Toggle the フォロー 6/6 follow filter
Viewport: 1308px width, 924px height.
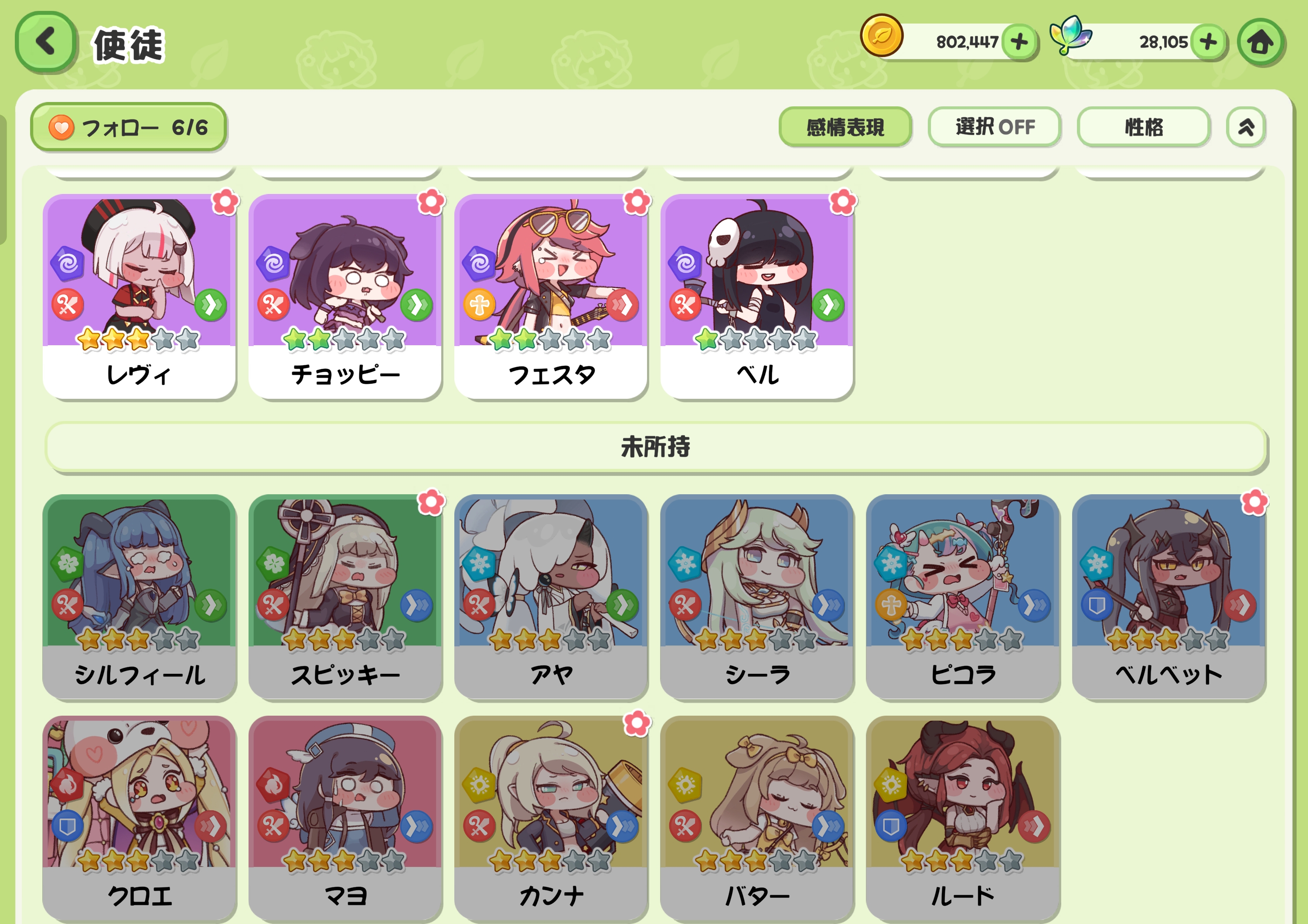coord(129,127)
